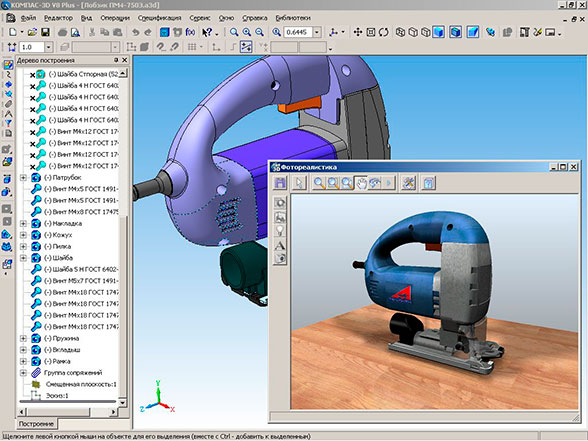Open print preview from the main toolbar
This screenshot has width=588, height=441.
tap(75, 32)
